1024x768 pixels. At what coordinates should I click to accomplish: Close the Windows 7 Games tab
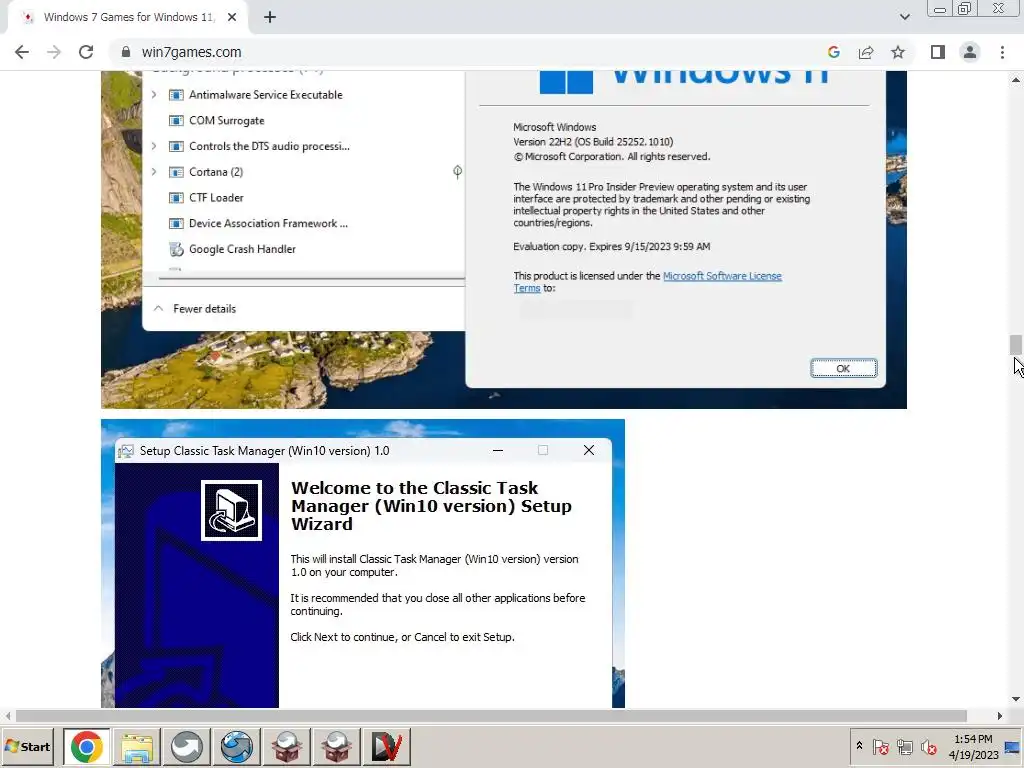coord(232,18)
